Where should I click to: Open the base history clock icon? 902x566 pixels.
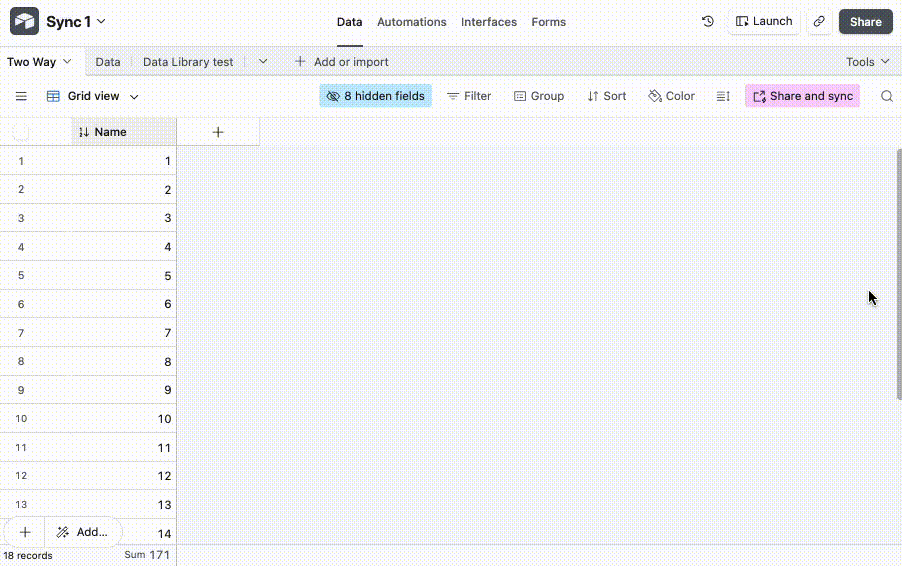tap(708, 21)
